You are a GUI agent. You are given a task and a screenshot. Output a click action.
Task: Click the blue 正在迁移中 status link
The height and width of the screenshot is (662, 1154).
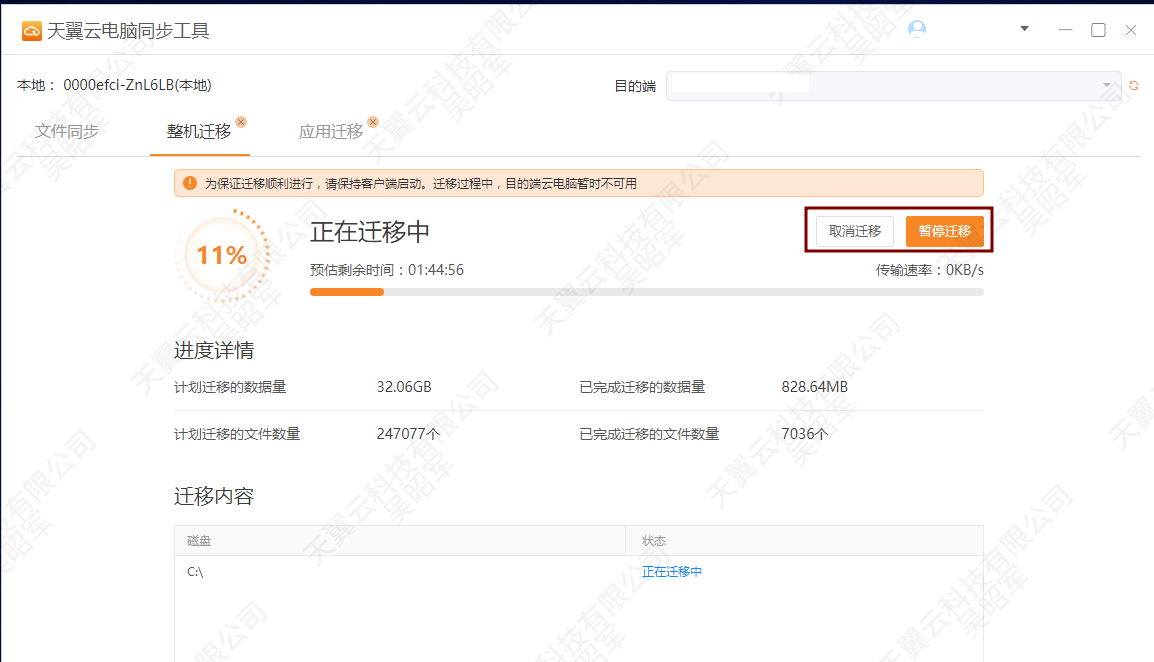[672, 572]
